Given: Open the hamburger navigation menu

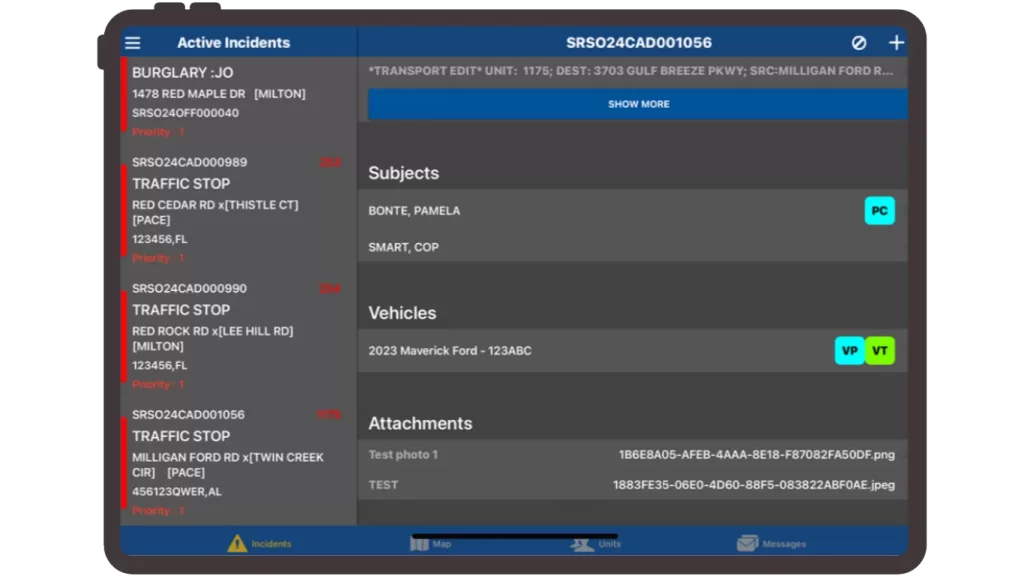Looking at the screenshot, I should point(133,42).
